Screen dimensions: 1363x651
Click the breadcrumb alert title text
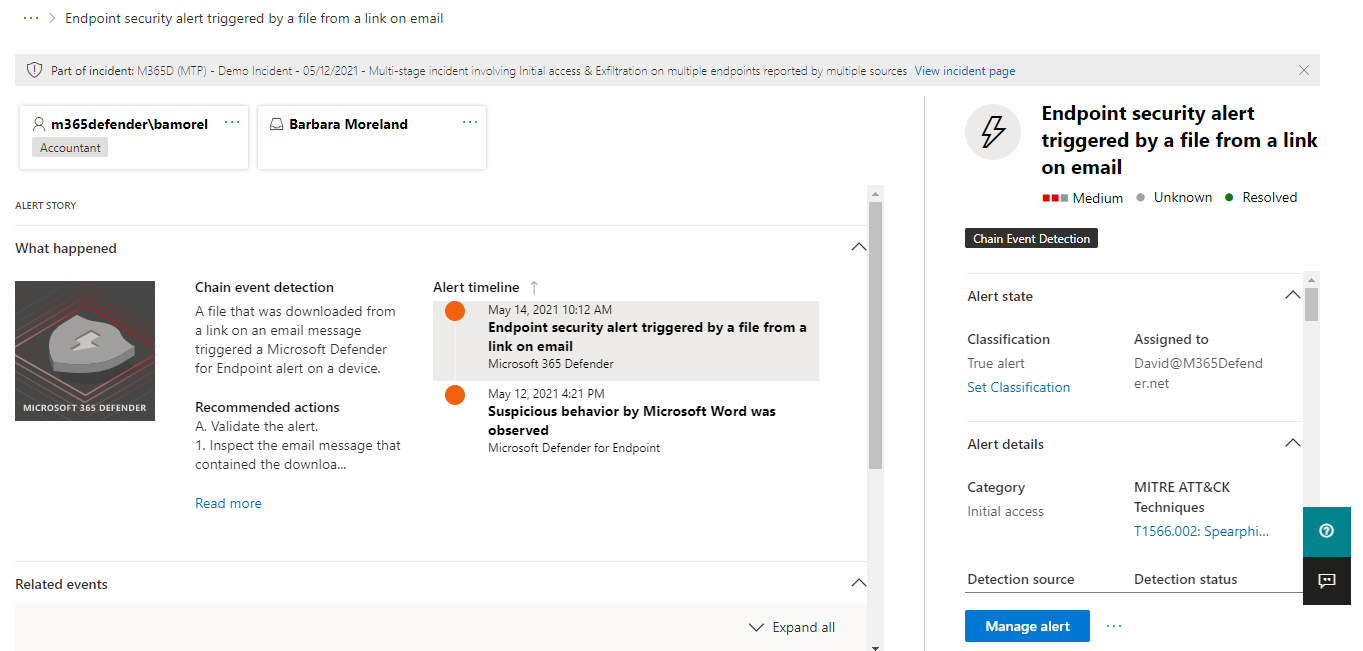coord(254,18)
